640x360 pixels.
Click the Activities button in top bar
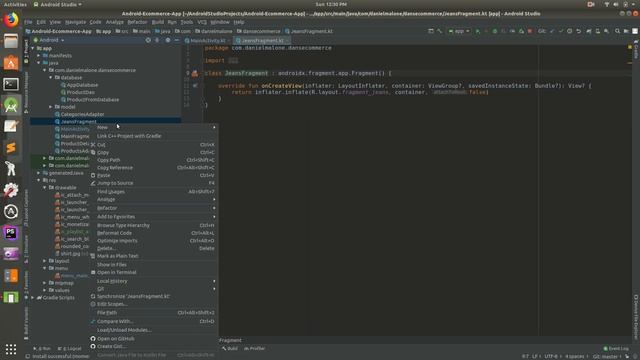click(15, 4)
